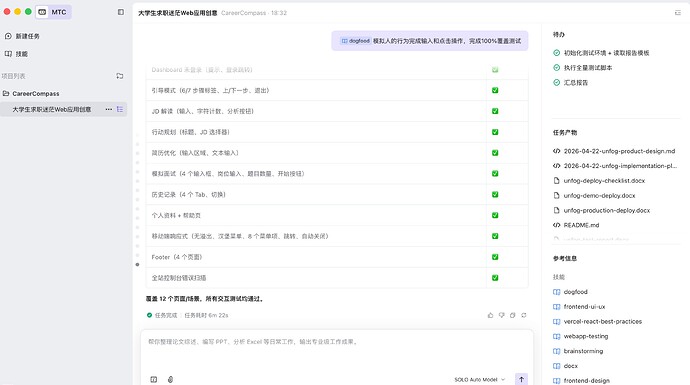Open the webapp-testing skill reference
690x385 pixels.
580,336
